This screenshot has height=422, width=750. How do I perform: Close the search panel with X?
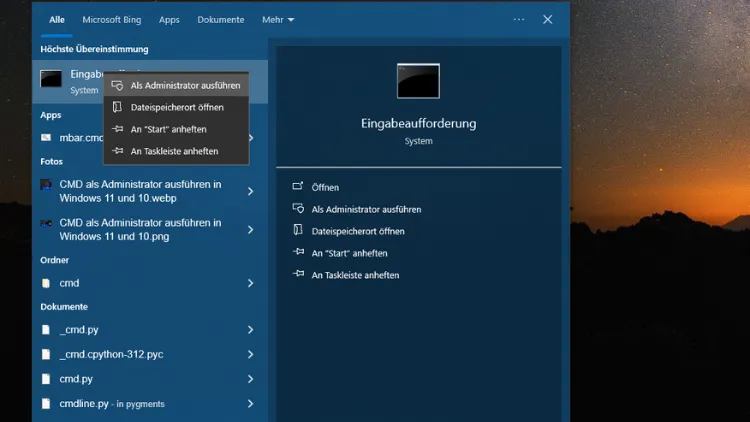pos(548,20)
